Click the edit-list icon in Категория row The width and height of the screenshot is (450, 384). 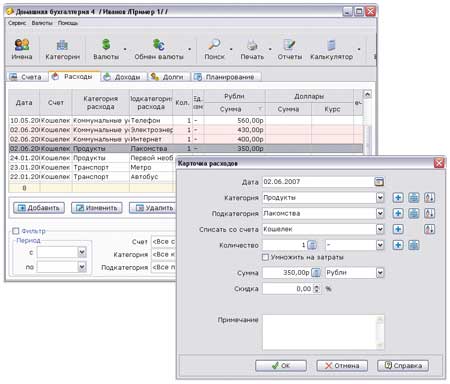pos(414,198)
